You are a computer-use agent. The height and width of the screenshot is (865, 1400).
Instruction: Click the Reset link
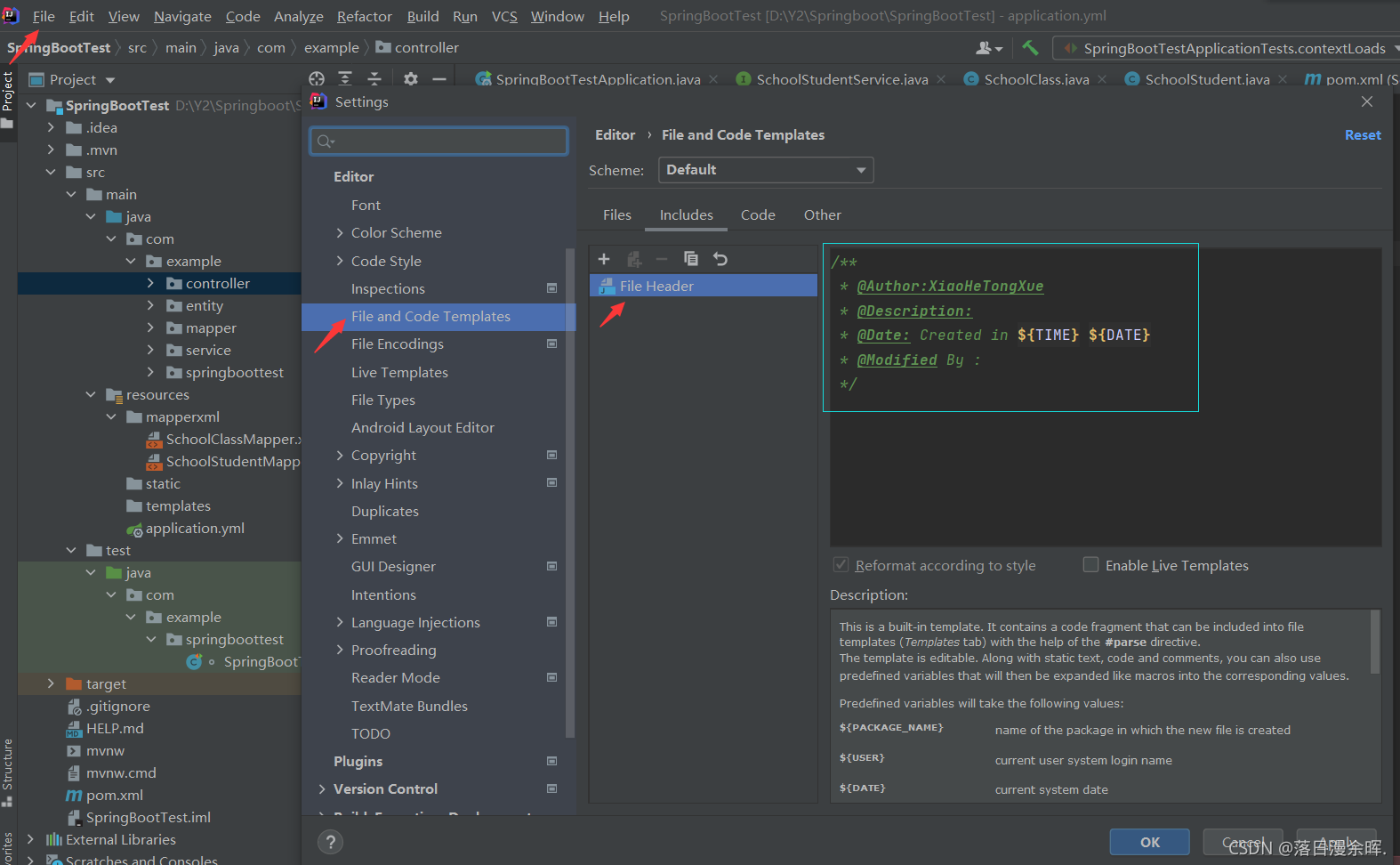coord(1363,134)
